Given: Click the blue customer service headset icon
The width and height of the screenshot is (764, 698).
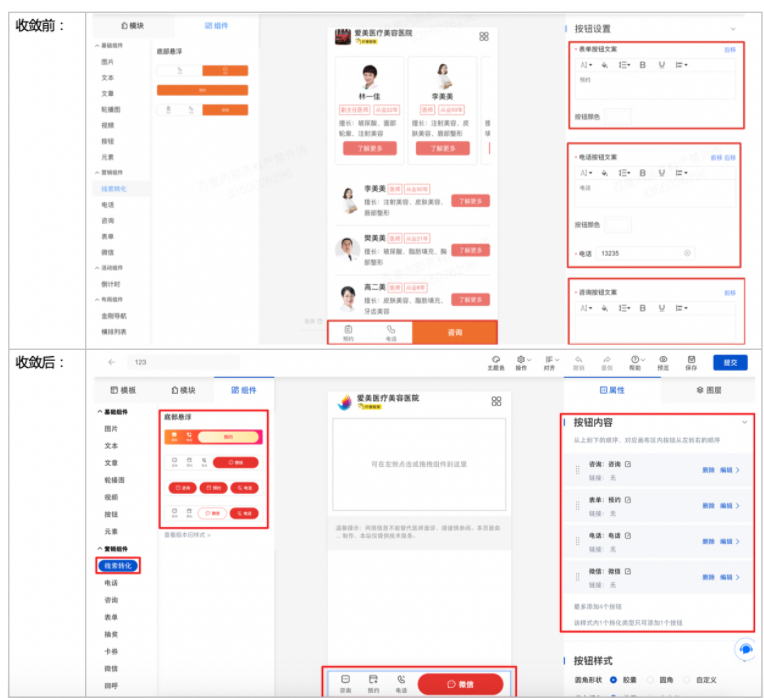Looking at the screenshot, I should 744,649.
